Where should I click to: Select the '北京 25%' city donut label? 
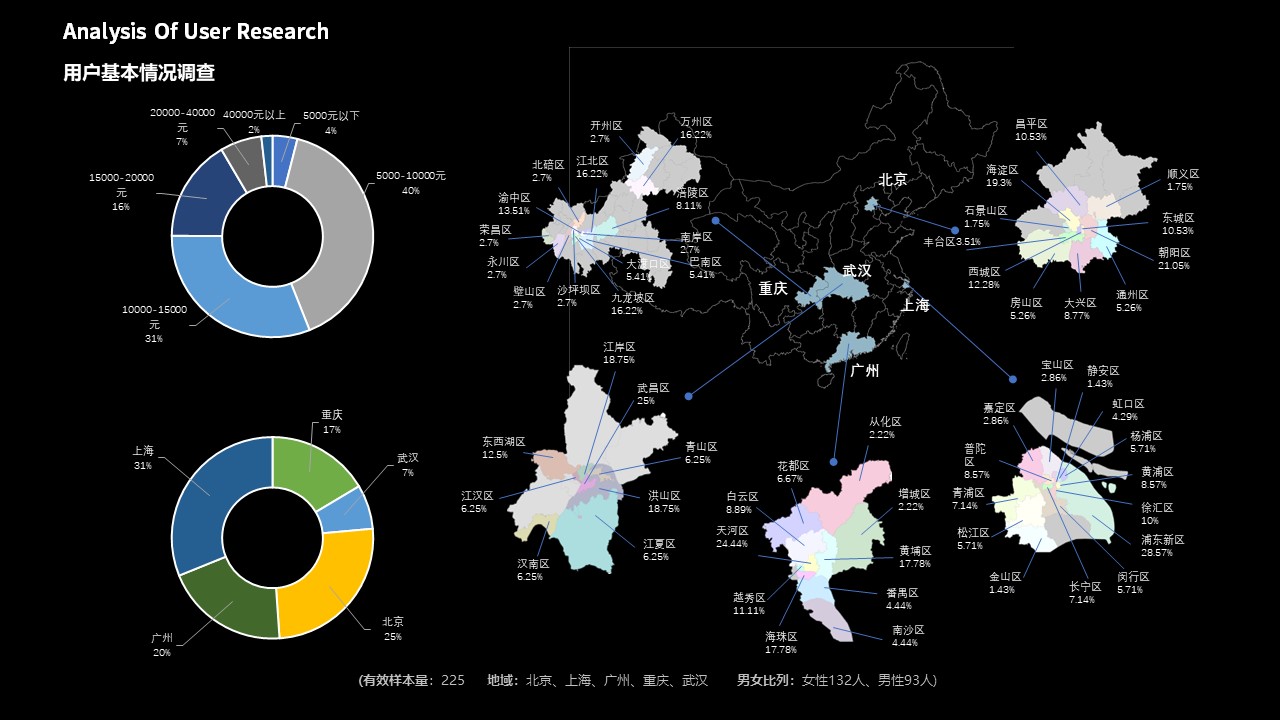point(393,629)
